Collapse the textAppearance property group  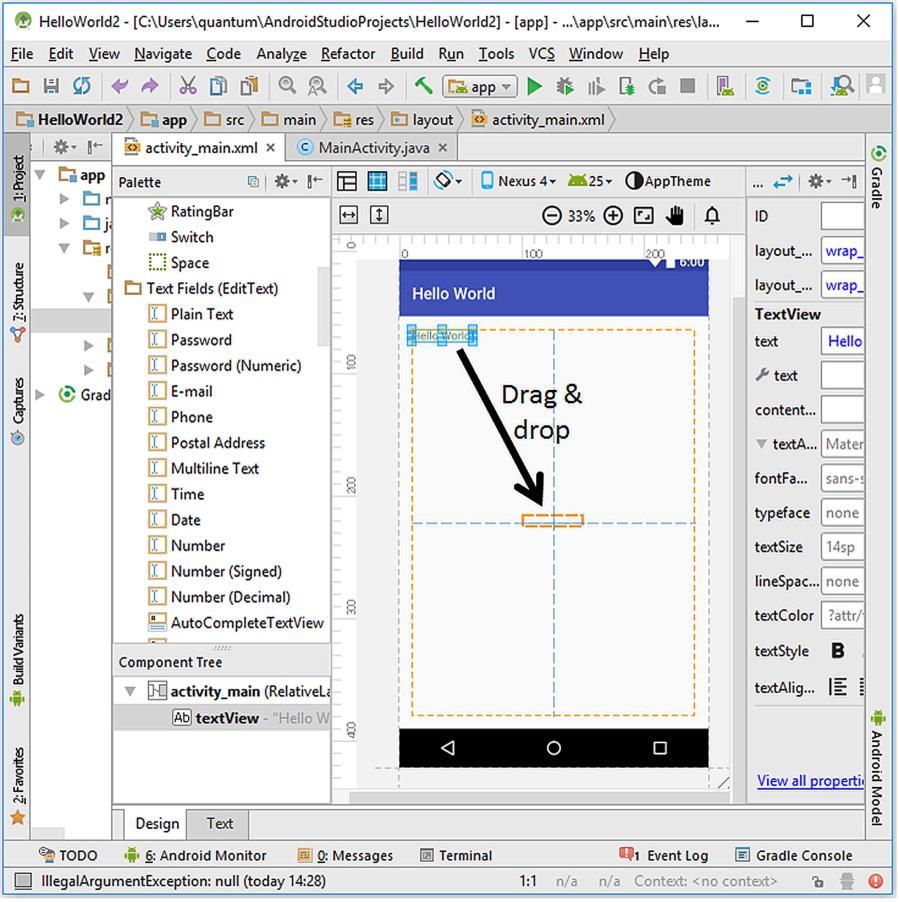763,446
